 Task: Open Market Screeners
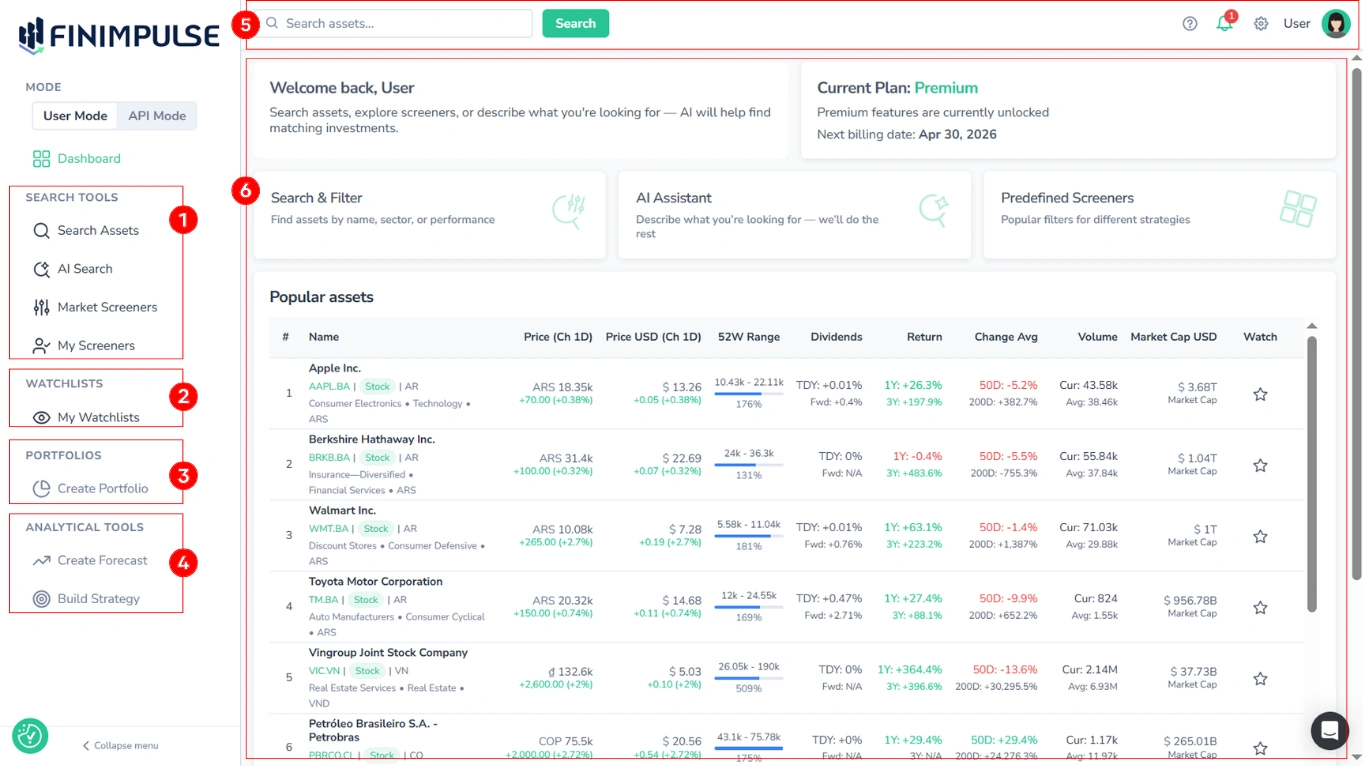105,307
